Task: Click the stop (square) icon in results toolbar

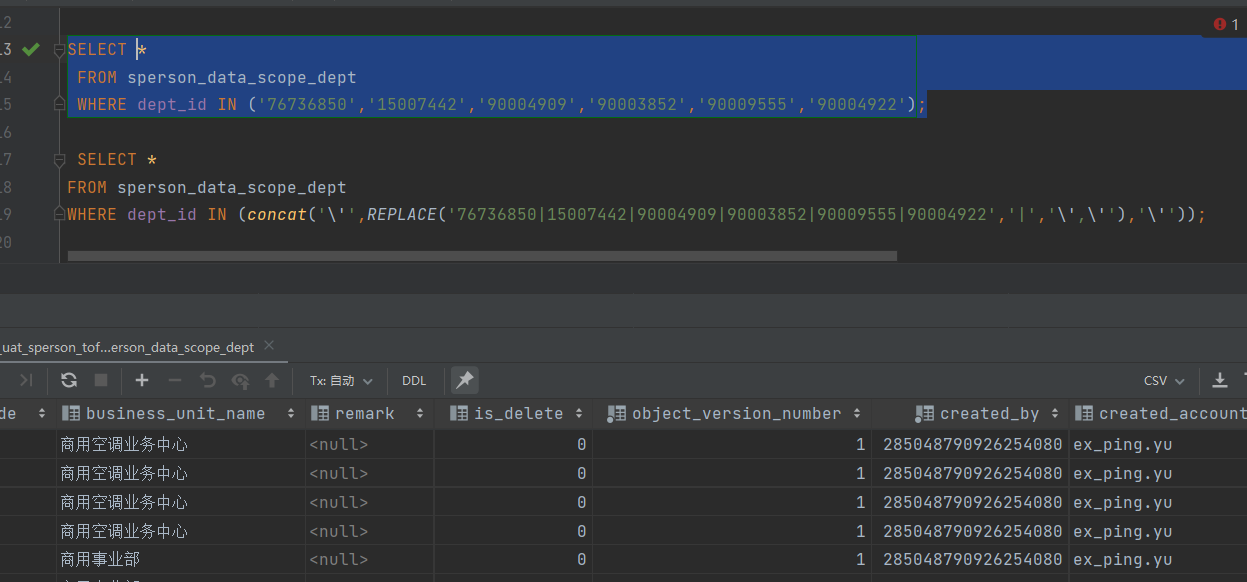Action: coord(101,380)
